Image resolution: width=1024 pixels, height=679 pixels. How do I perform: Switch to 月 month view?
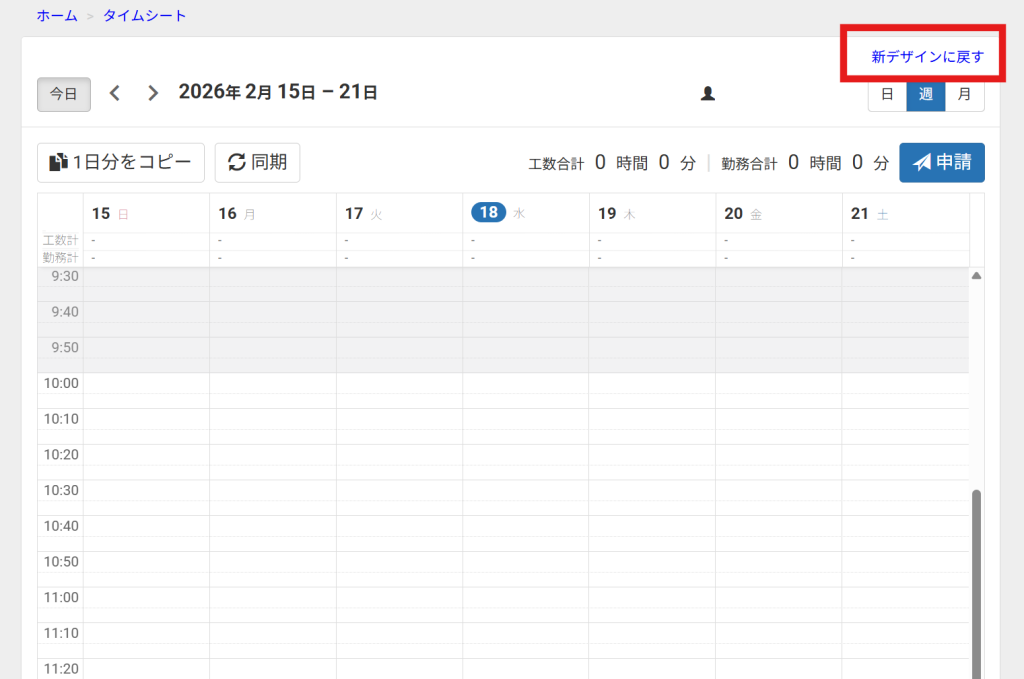click(964, 94)
